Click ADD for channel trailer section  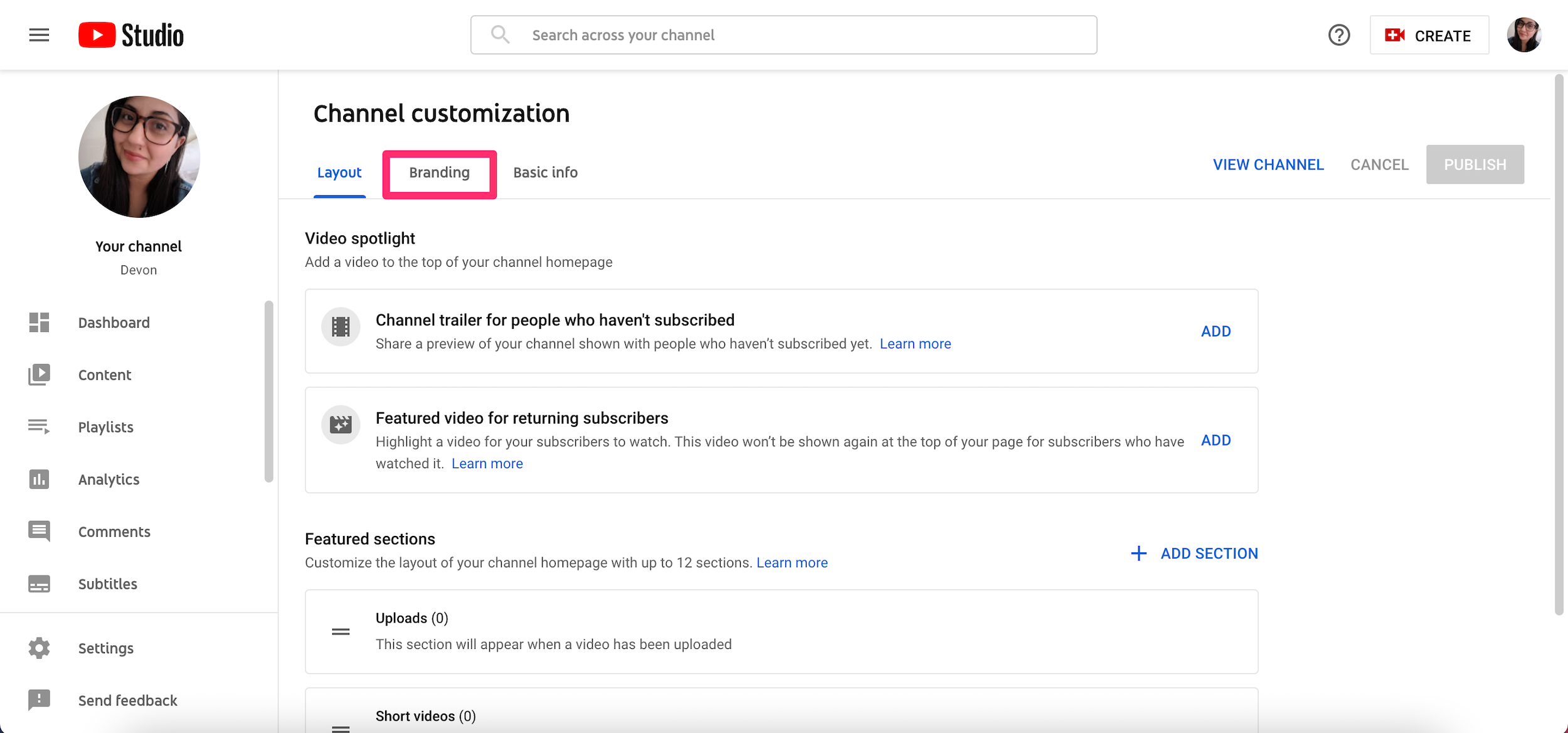(x=1215, y=331)
